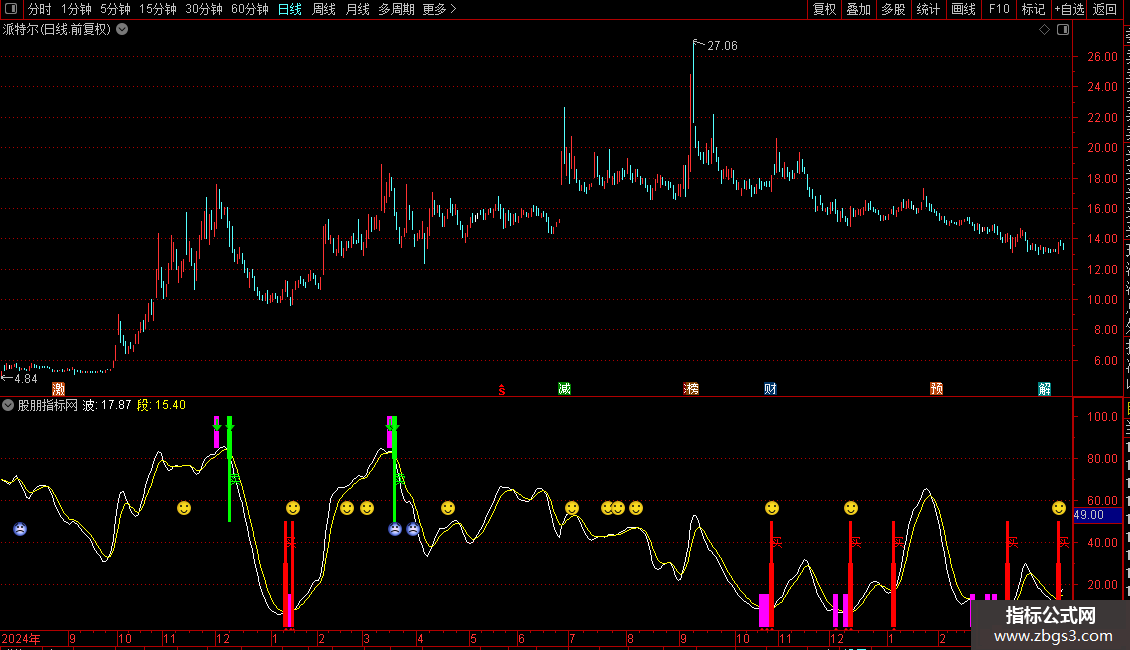Expand the 股朋指标网 indicator panel arrow
Viewport: 1130px width, 650px height.
point(8,405)
